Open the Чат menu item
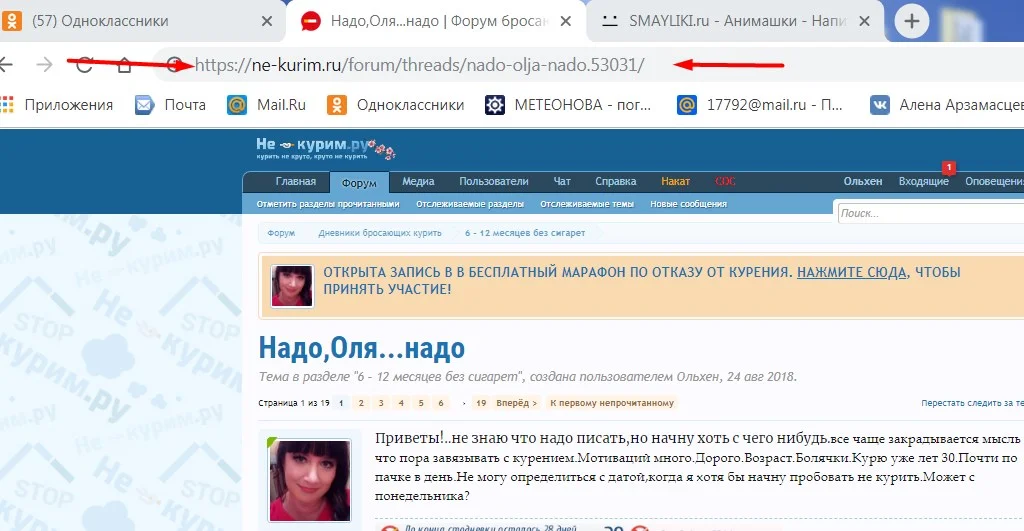This screenshot has height=531, width=1024. point(562,182)
